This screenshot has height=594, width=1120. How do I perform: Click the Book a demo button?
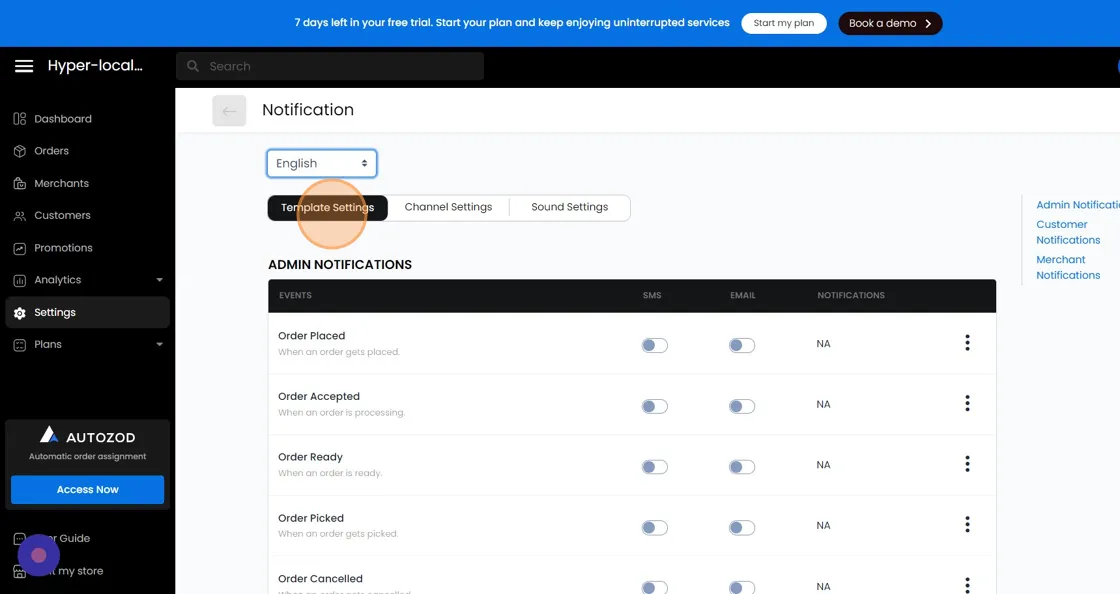[890, 23]
